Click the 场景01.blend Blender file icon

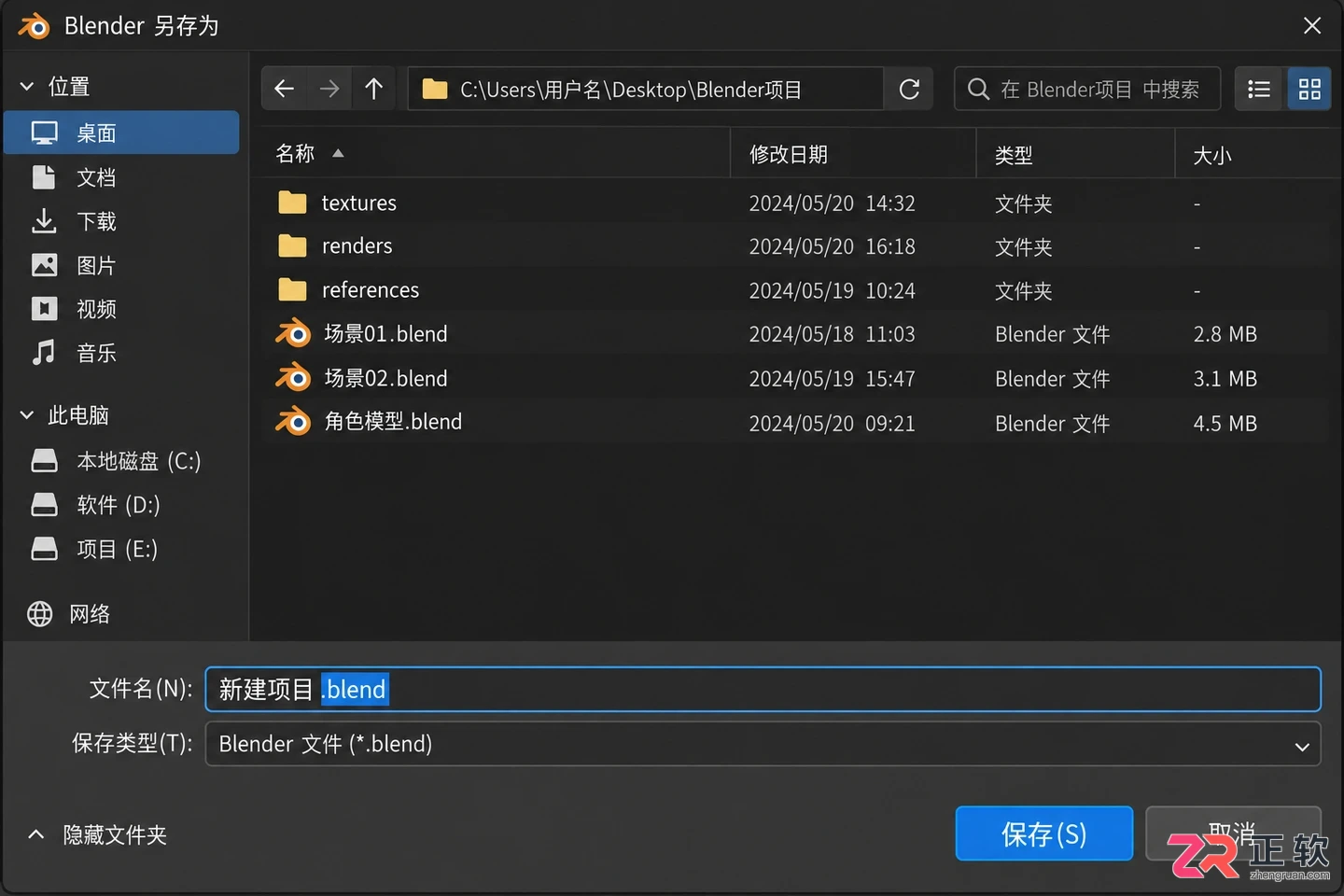click(293, 333)
